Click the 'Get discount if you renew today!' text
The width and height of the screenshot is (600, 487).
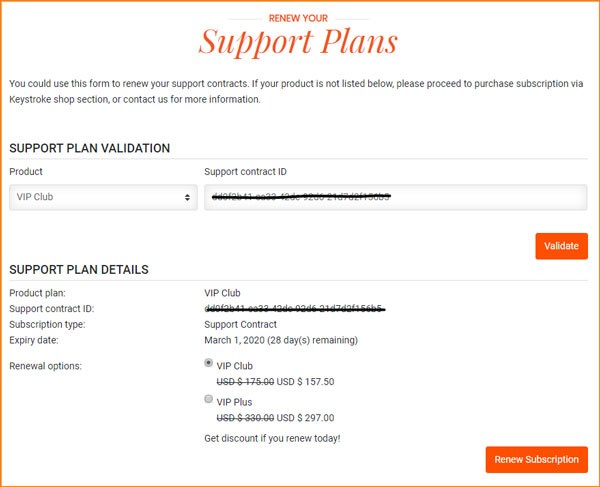[x=272, y=438]
